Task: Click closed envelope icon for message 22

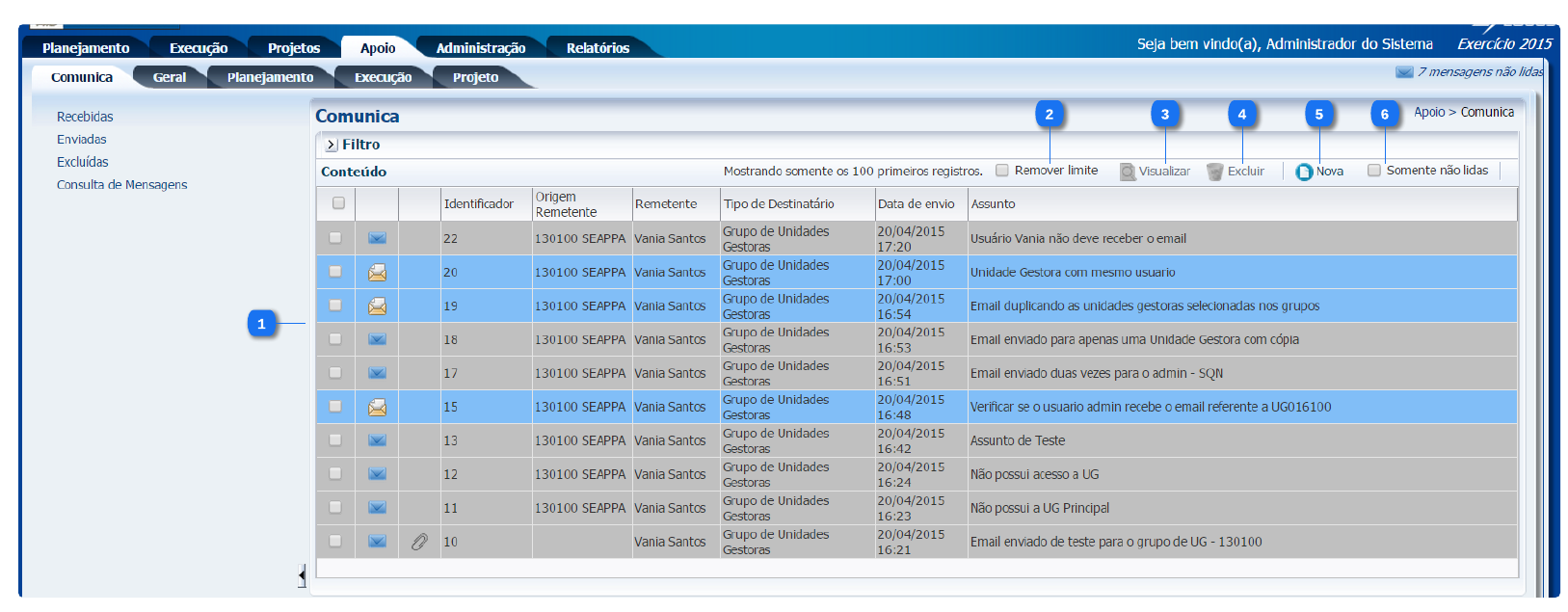Action: point(377,238)
